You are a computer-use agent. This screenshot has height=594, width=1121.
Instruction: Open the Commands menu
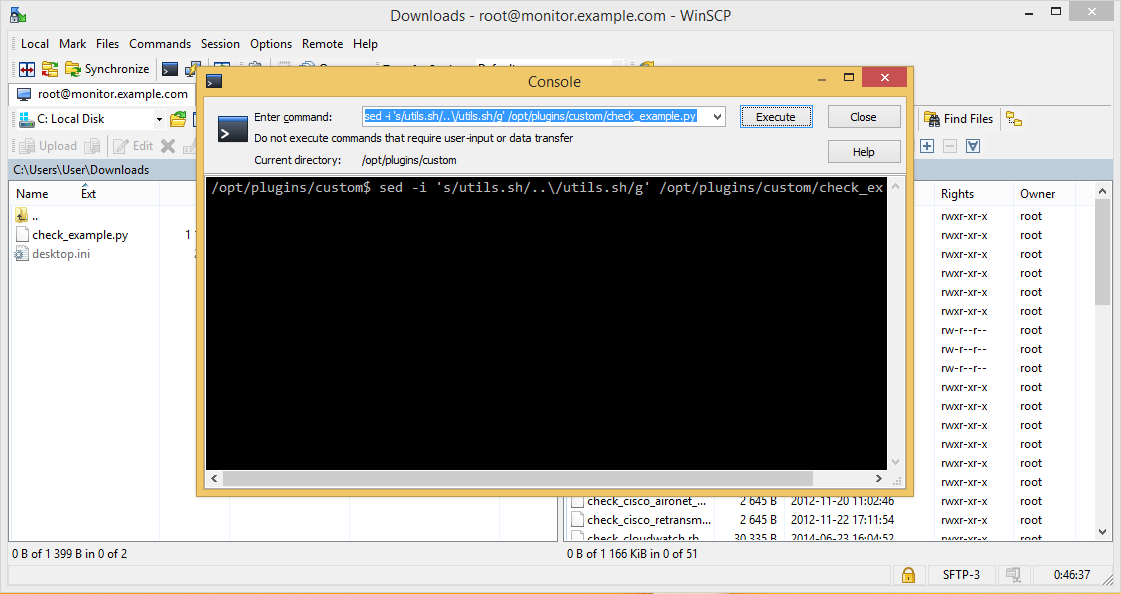pos(160,44)
